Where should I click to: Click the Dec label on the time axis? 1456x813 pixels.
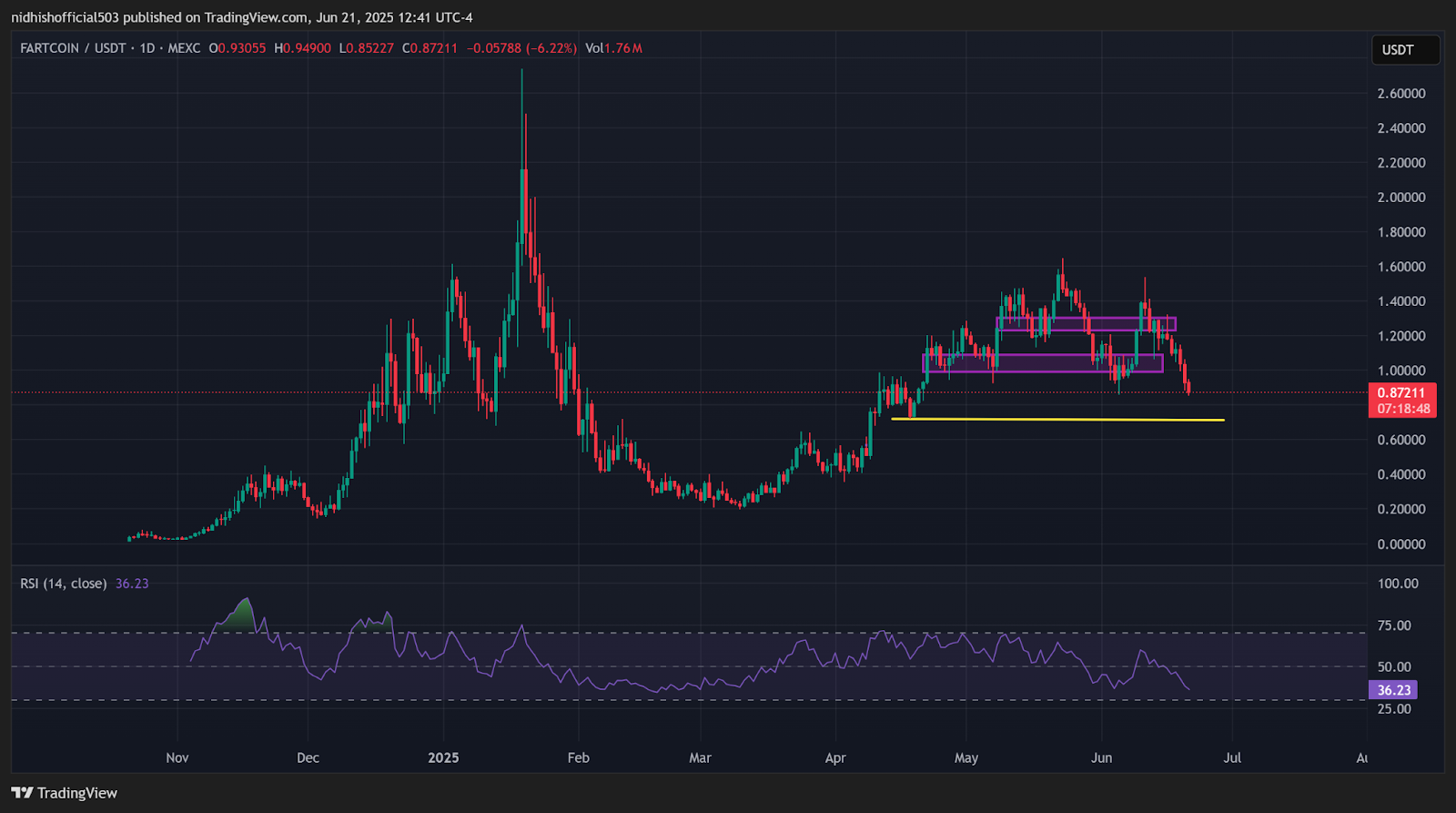coord(308,757)
